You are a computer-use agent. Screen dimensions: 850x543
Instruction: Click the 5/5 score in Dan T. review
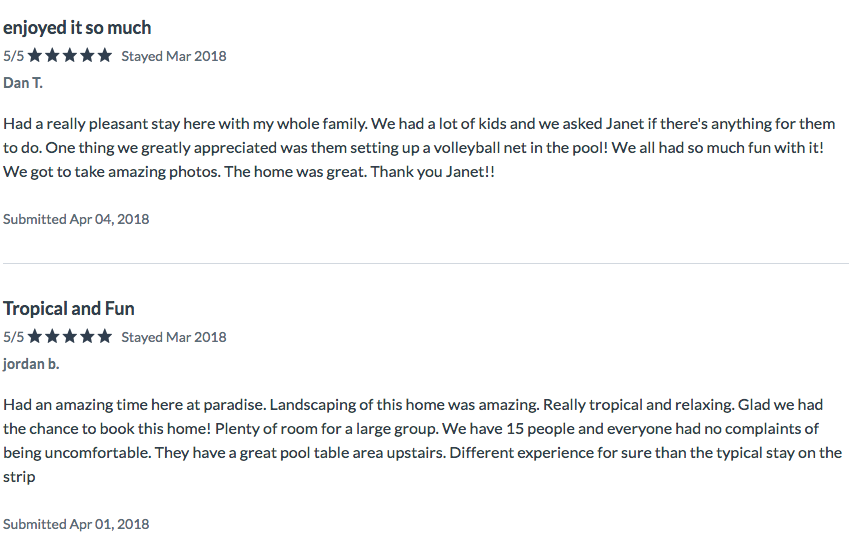(x=14, y=56)
